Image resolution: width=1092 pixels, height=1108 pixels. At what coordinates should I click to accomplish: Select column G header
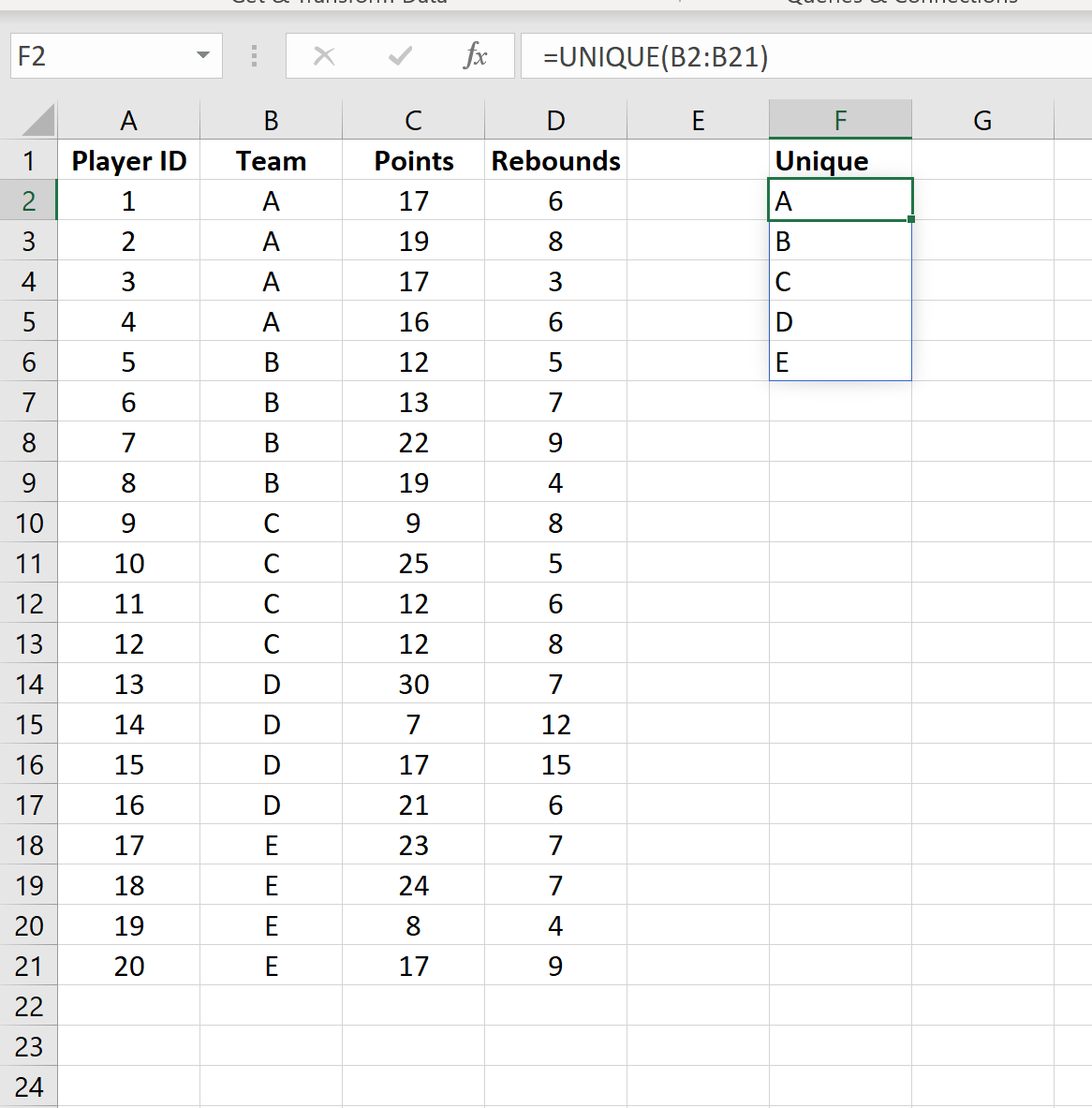pyautogui.click(x=982, y=121)
